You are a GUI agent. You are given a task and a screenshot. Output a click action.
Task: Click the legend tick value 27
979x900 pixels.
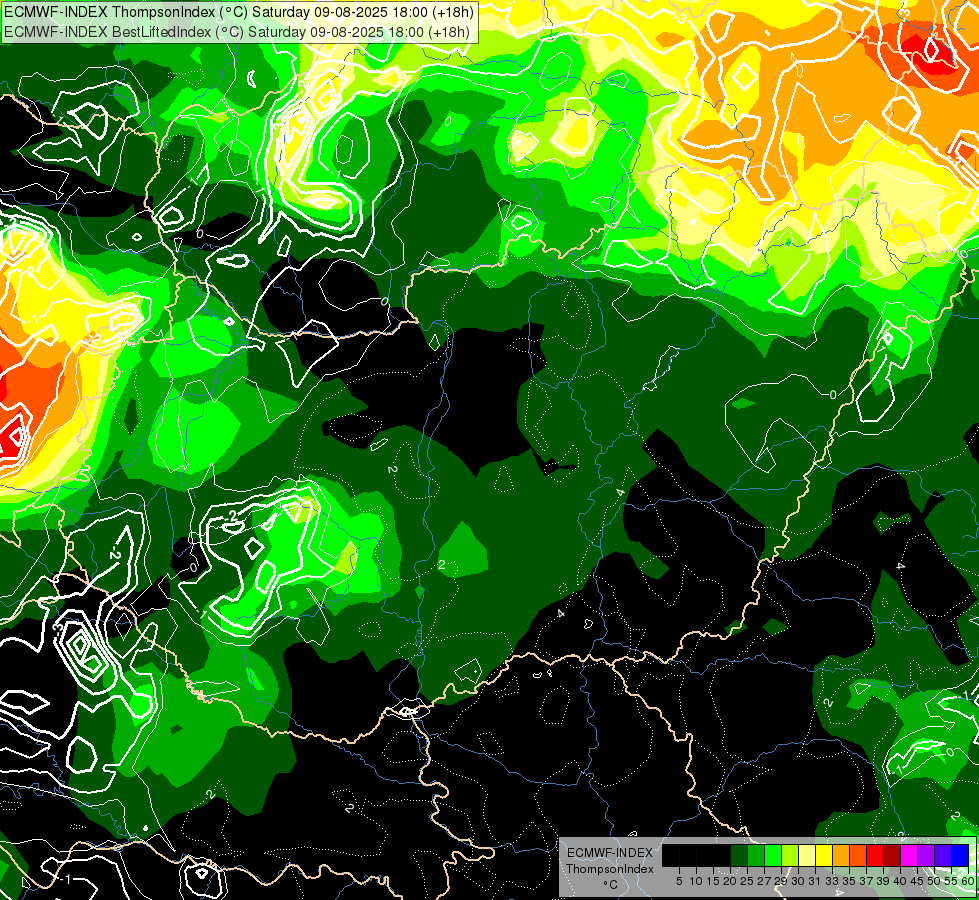pos(764,881)
